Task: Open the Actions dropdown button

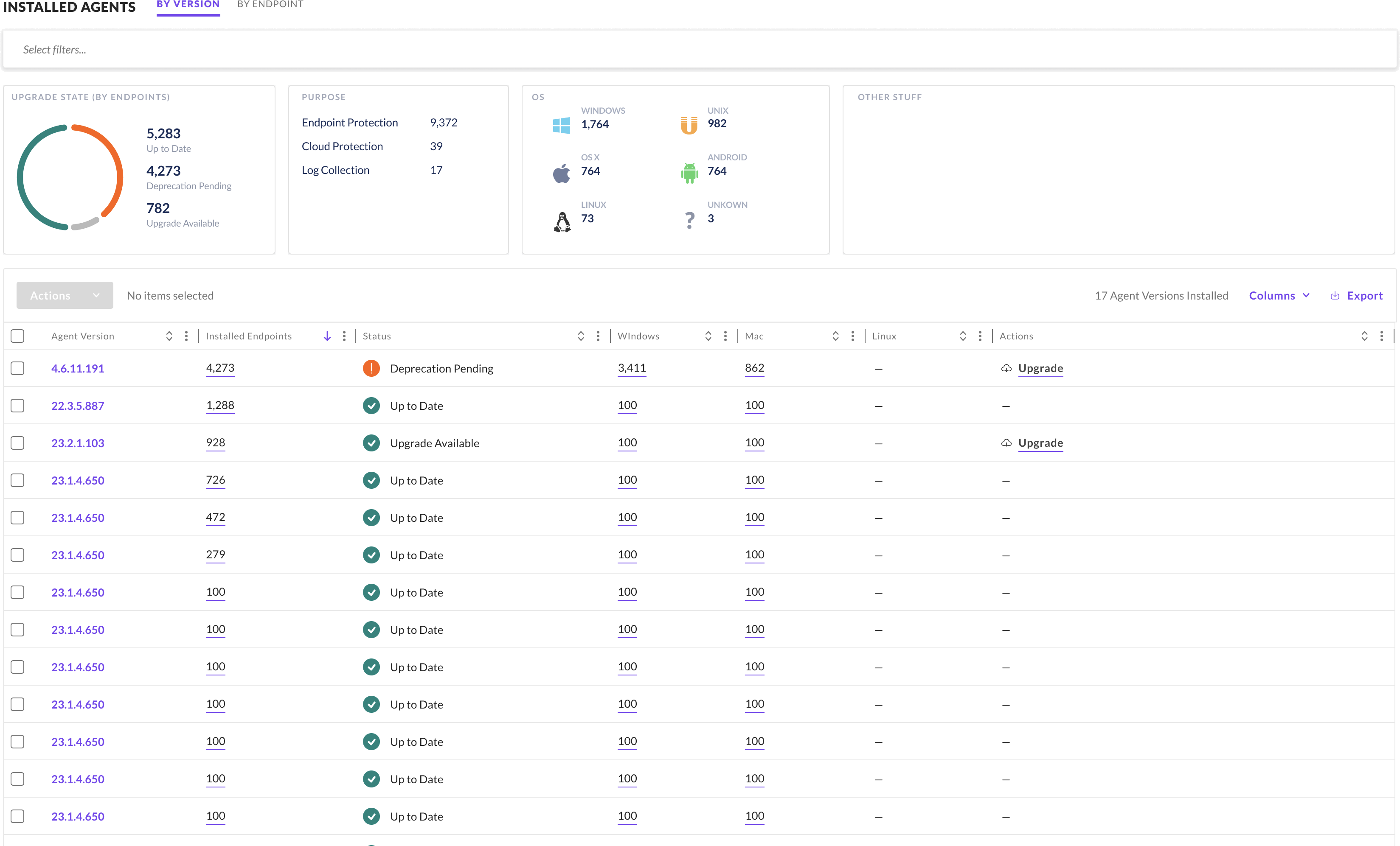Action: pos(65,295)
